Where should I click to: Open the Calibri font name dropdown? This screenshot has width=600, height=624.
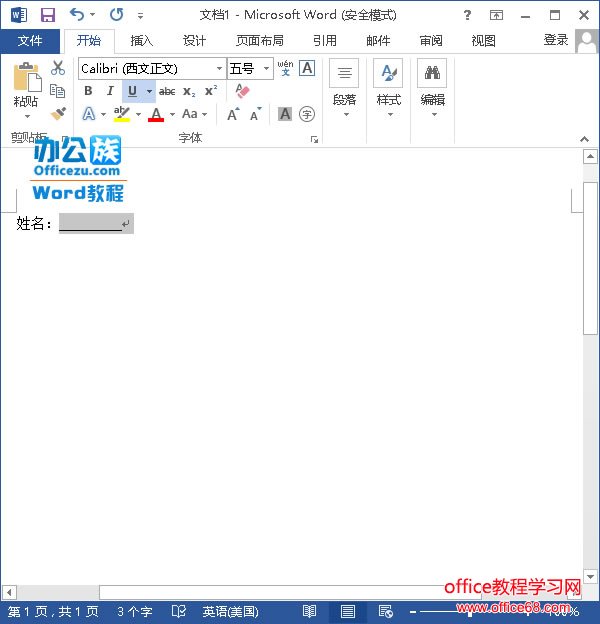coord(220,68)
